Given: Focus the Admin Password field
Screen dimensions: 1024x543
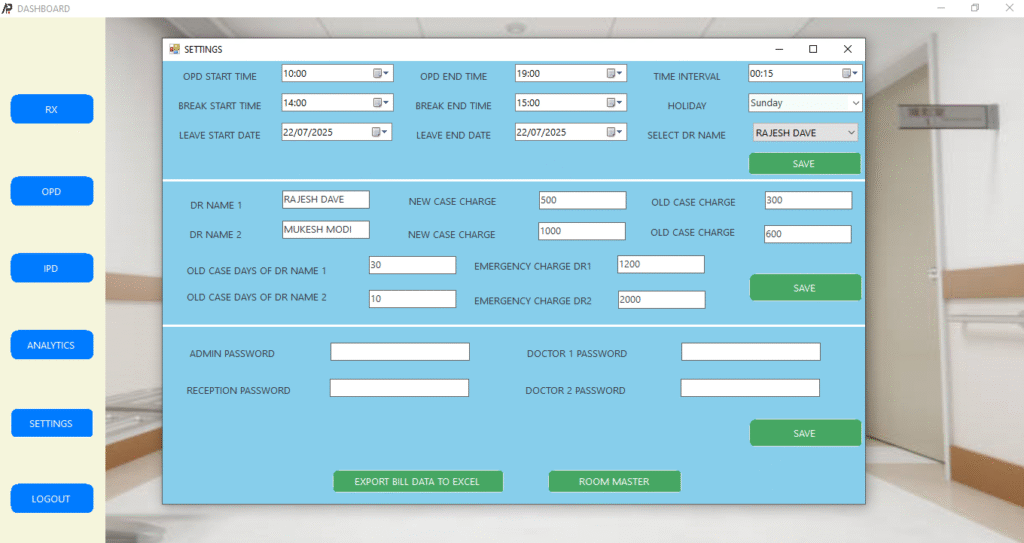Looking at the screenshot, I should (x=399, y=352).
